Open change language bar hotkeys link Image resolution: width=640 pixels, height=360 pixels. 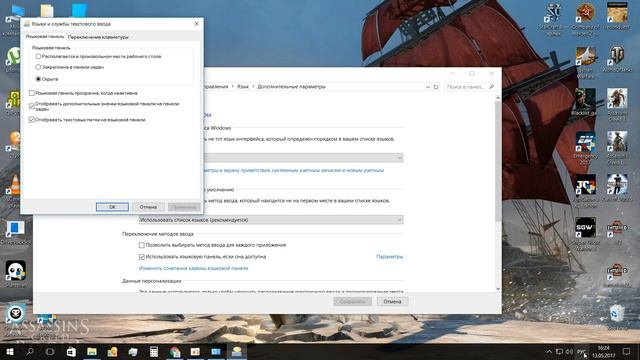pyautogui.click(x=193, y=268)
